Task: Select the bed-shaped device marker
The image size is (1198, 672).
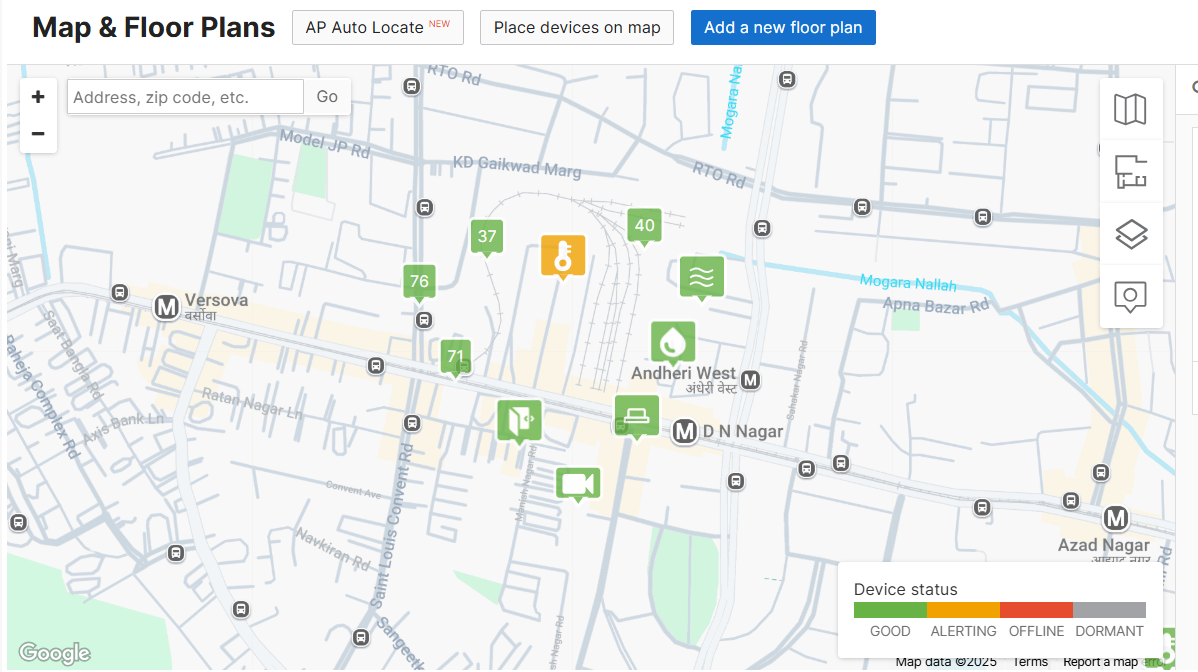Action: 636,414
